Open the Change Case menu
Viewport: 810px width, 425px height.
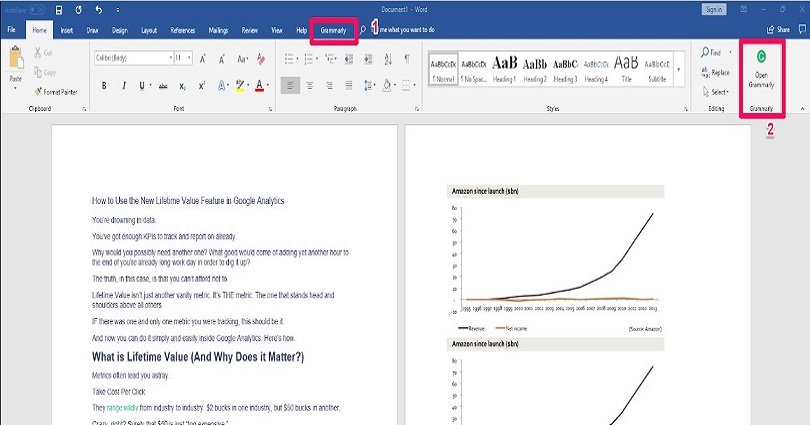pos(242,59)
